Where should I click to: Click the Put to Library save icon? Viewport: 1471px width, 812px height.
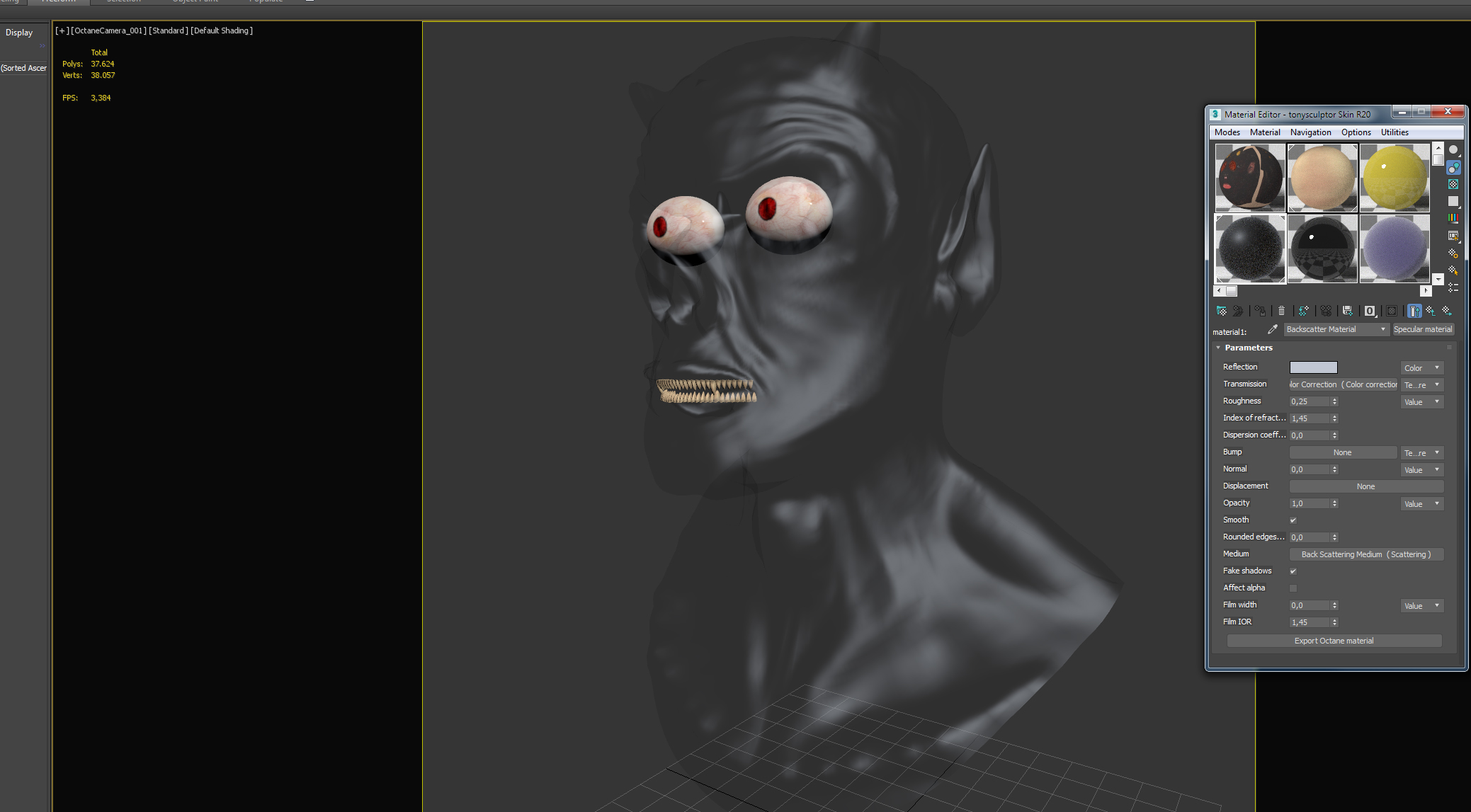1347,311
